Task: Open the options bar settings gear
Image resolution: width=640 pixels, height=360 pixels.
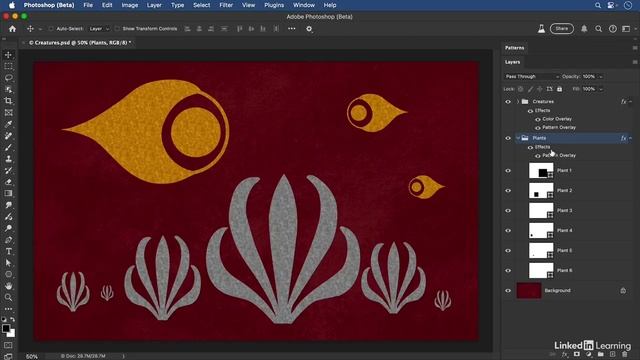Action: [x=309, y=29]
